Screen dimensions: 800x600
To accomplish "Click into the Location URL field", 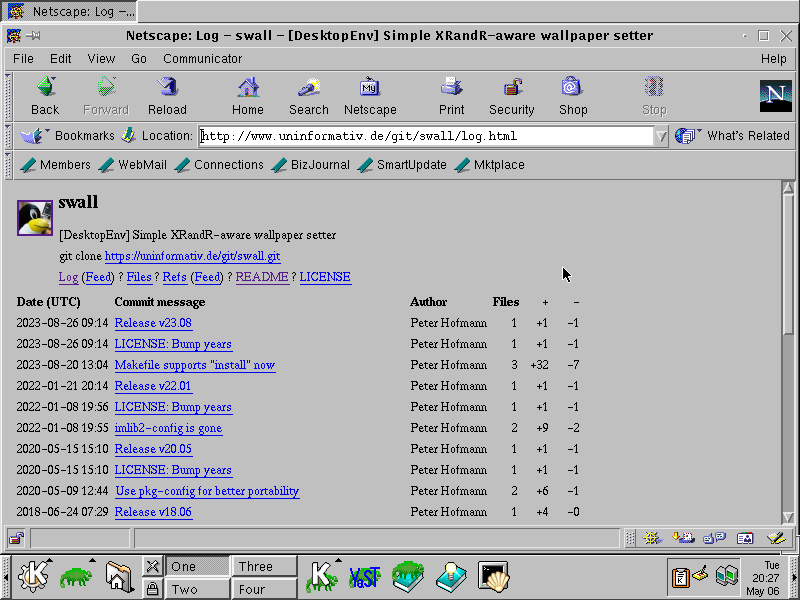I will (426, 136).
